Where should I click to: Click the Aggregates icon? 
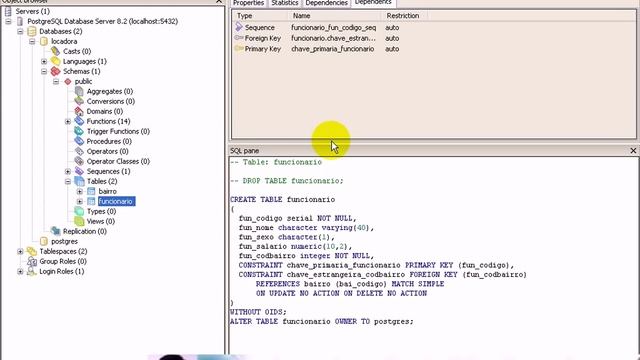[79, 91]
